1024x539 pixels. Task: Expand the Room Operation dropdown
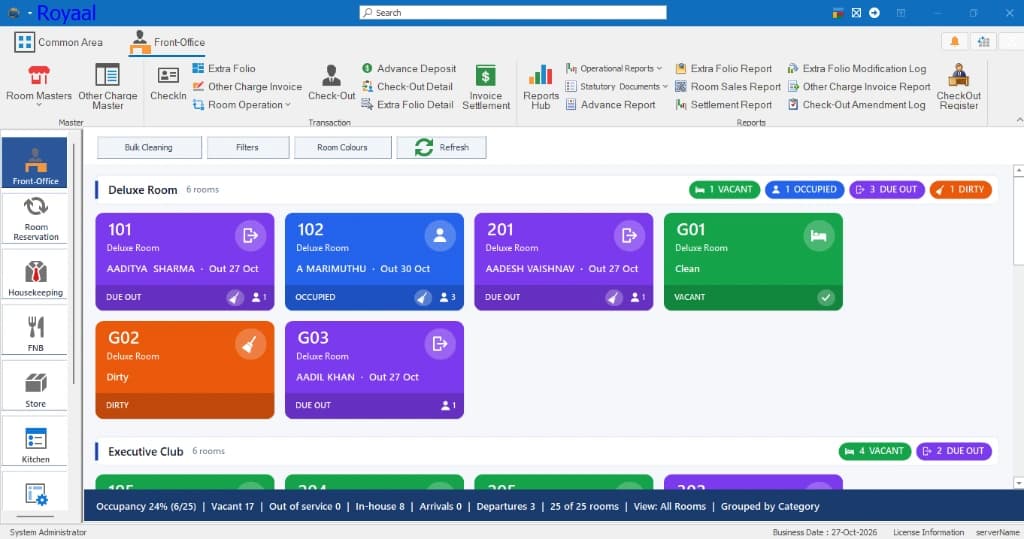pos(242,105)
